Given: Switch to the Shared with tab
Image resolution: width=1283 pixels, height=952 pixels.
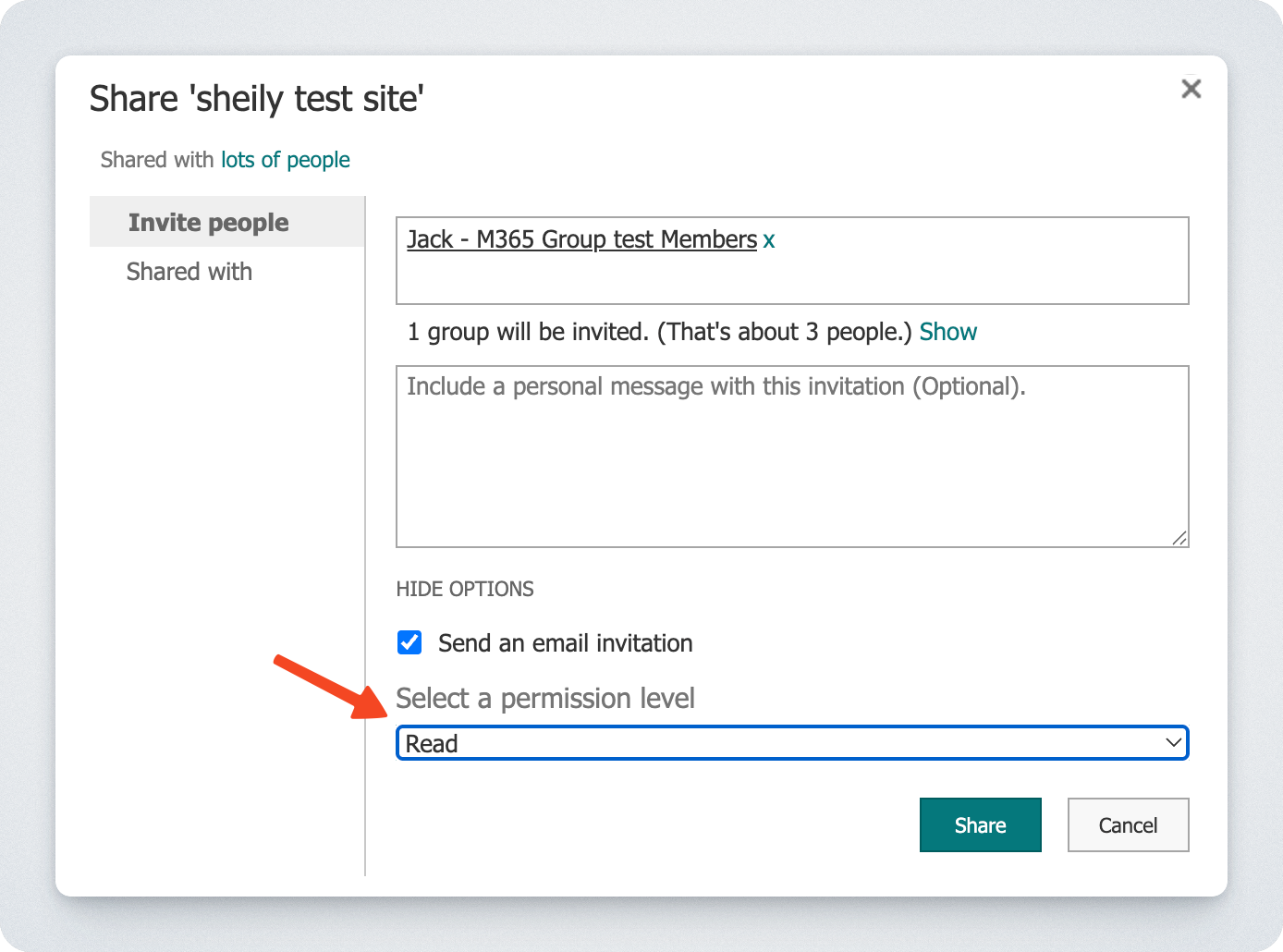Looking at the screenshot, I should [x=189, y=272].
